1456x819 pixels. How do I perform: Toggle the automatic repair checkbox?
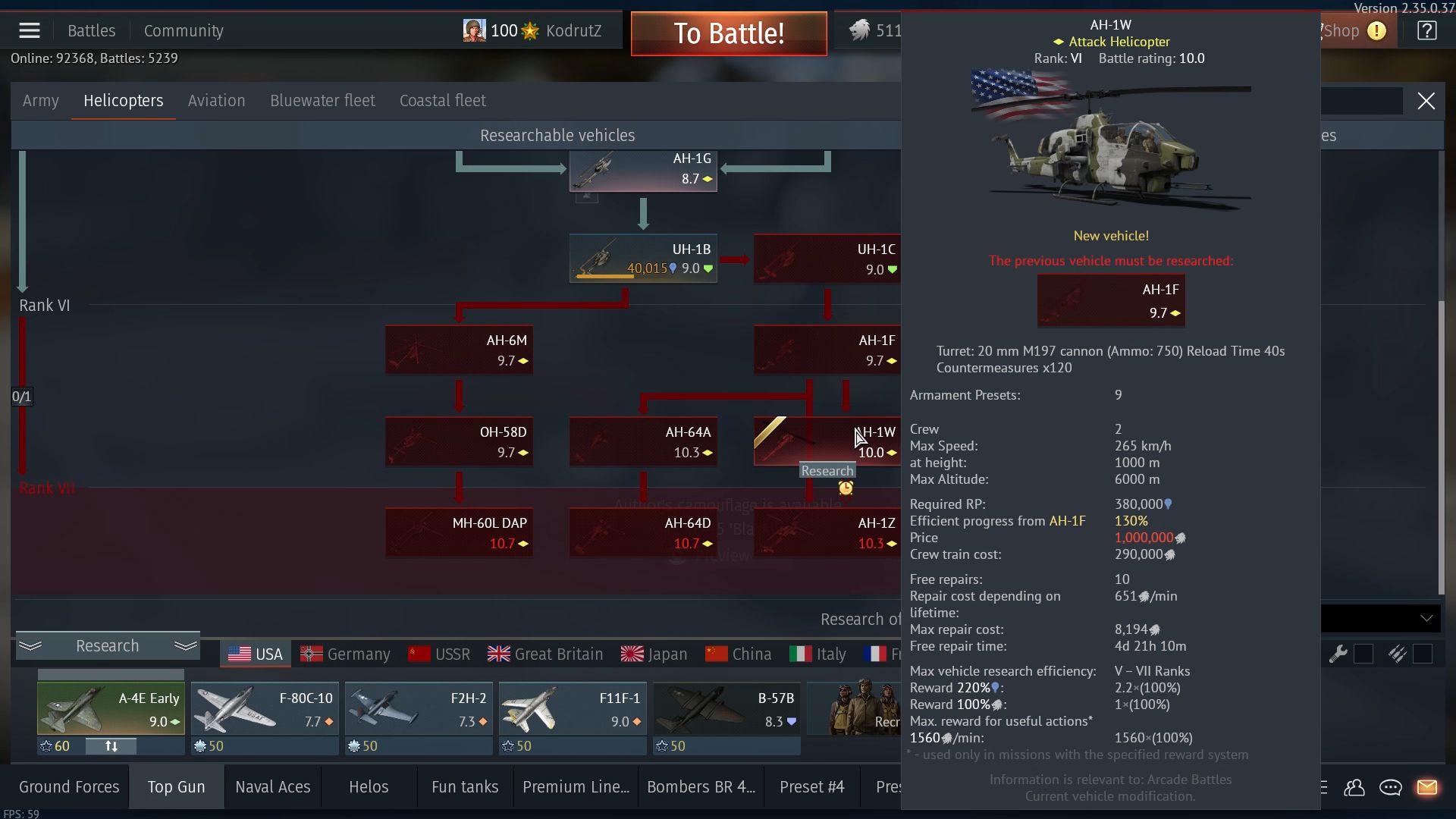pyautogui.click(x=1363, y=654)
